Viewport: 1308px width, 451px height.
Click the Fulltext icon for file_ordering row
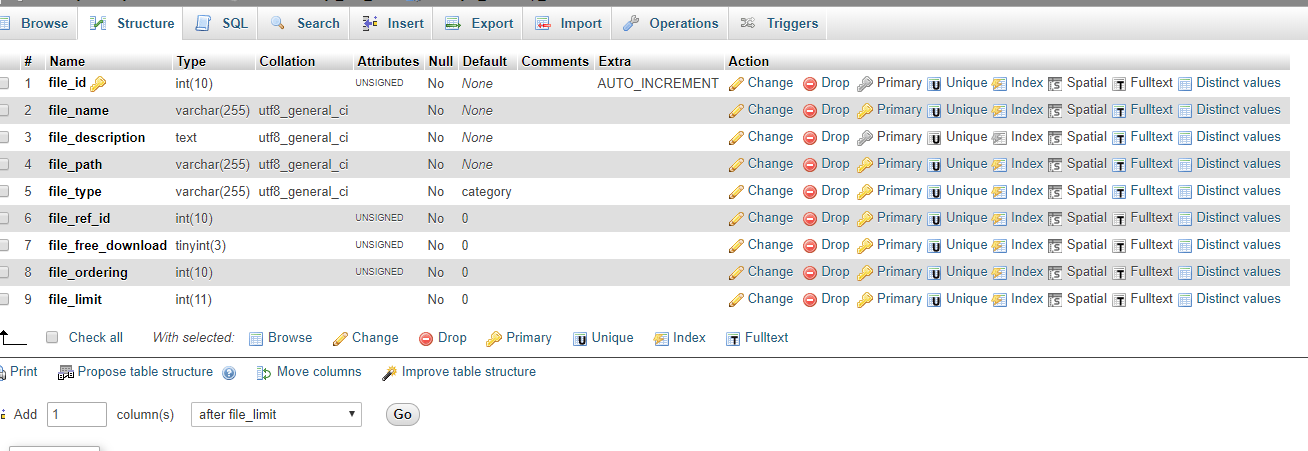click(x=1120, y=273)
